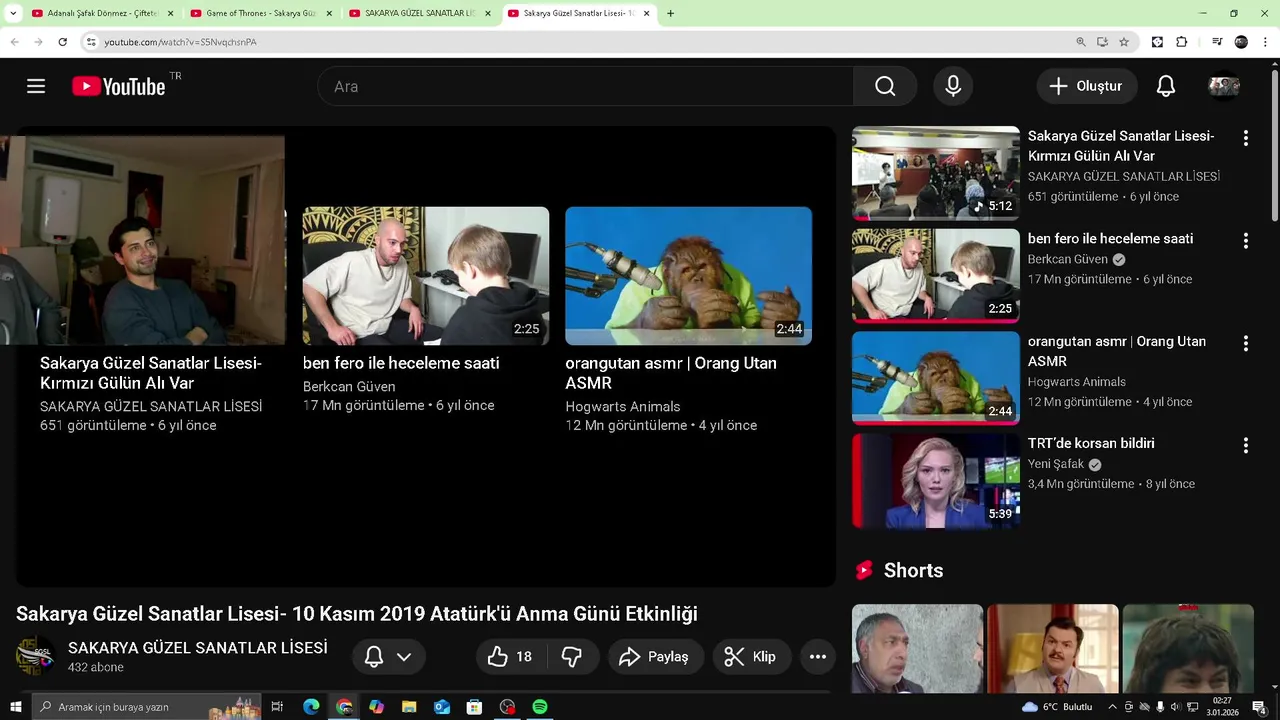Screen dimensions: 1280x720
Task: Open Chrome profile avatar in toolbar
Action: (1241, 42)
